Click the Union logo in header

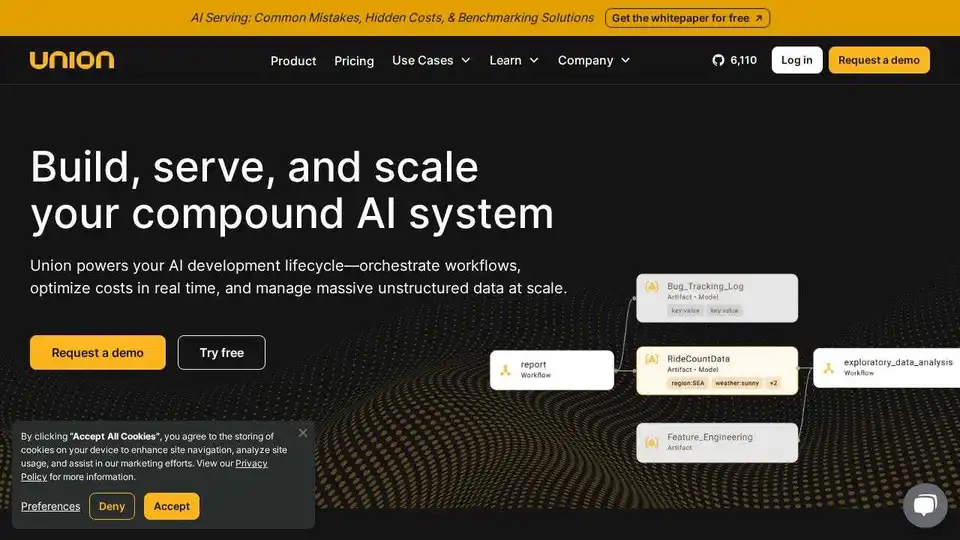point(72,60)
